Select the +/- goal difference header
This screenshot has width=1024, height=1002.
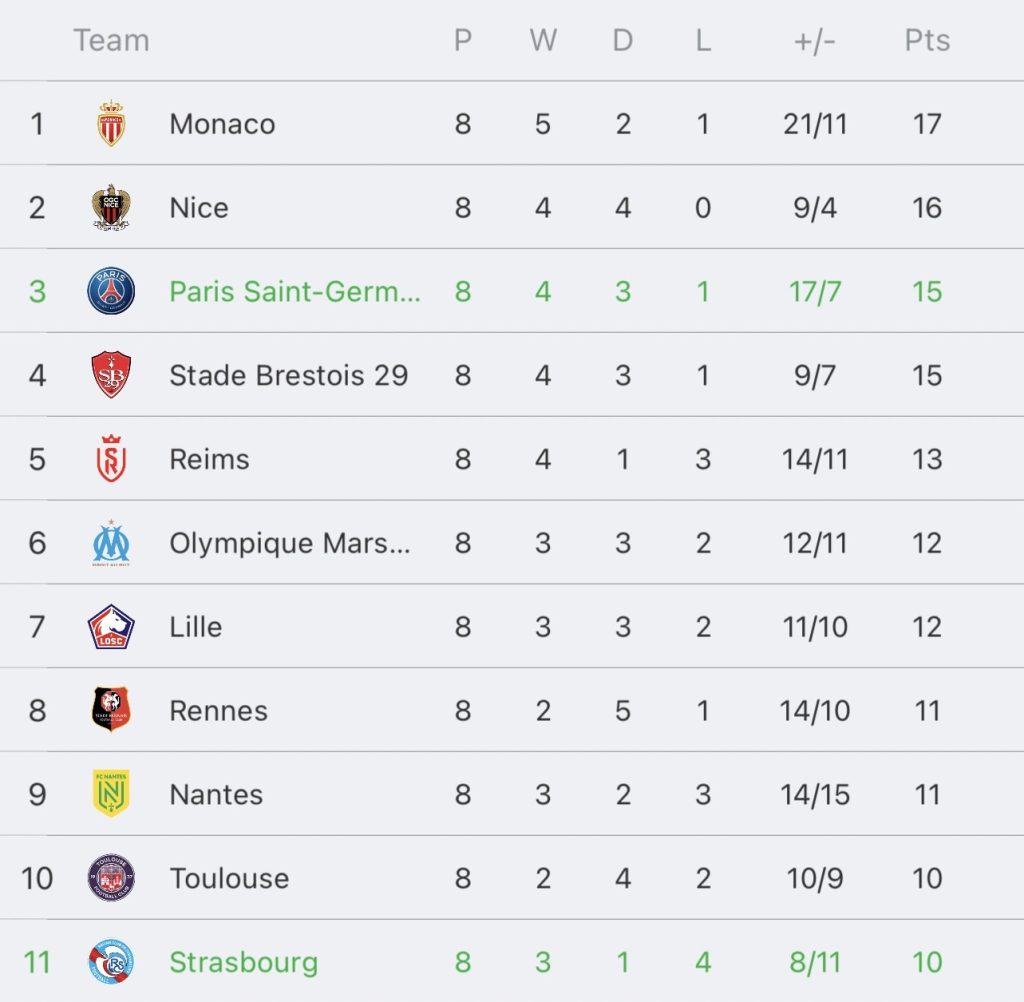(814, 41)
